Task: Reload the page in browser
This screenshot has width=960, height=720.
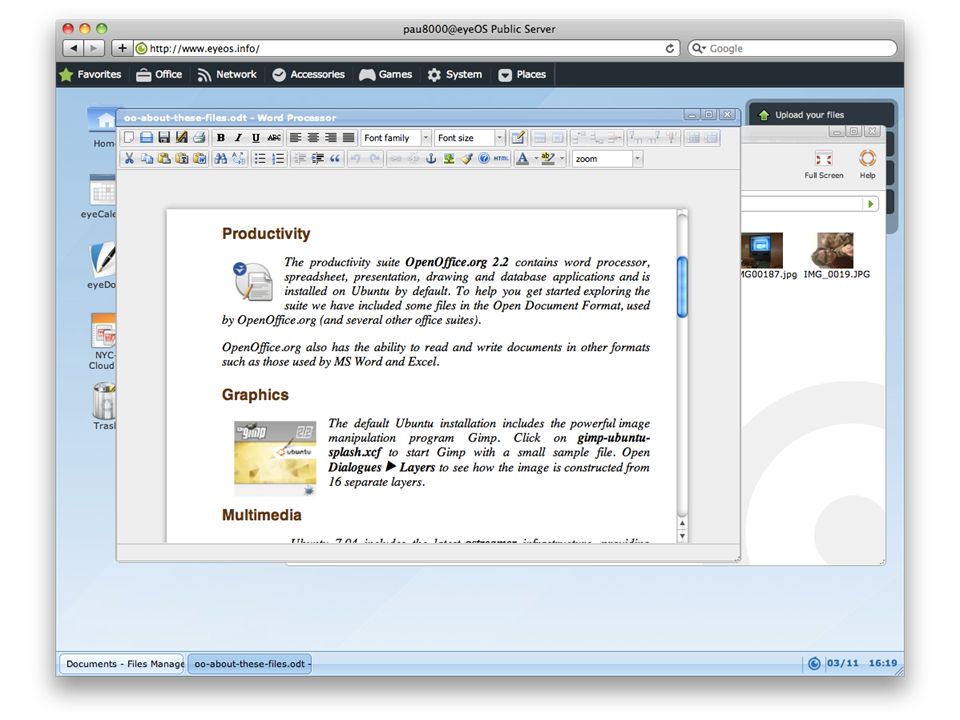Action: click(x=670, y=48)
